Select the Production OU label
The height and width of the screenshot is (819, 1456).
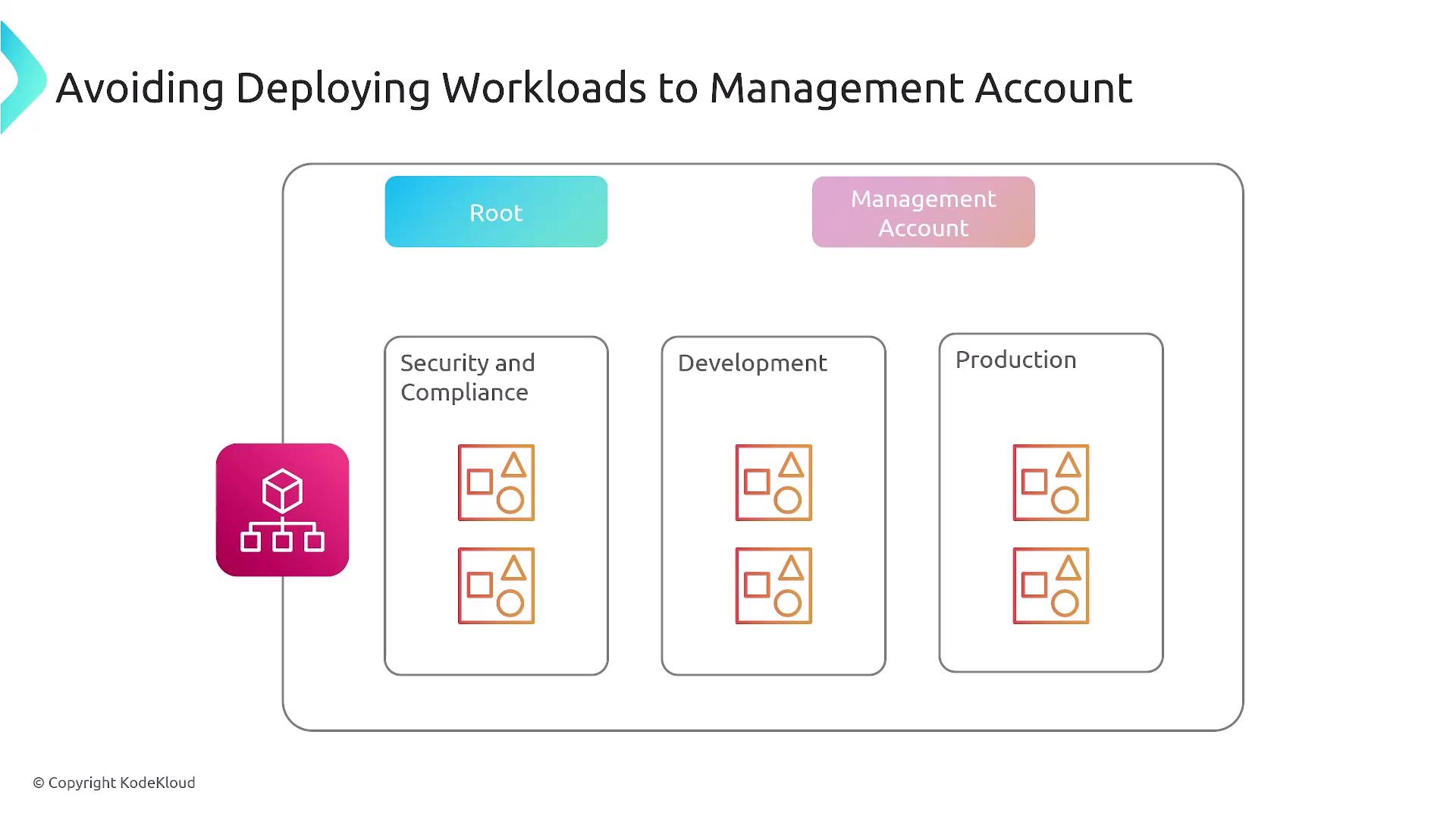point(1015,360)
